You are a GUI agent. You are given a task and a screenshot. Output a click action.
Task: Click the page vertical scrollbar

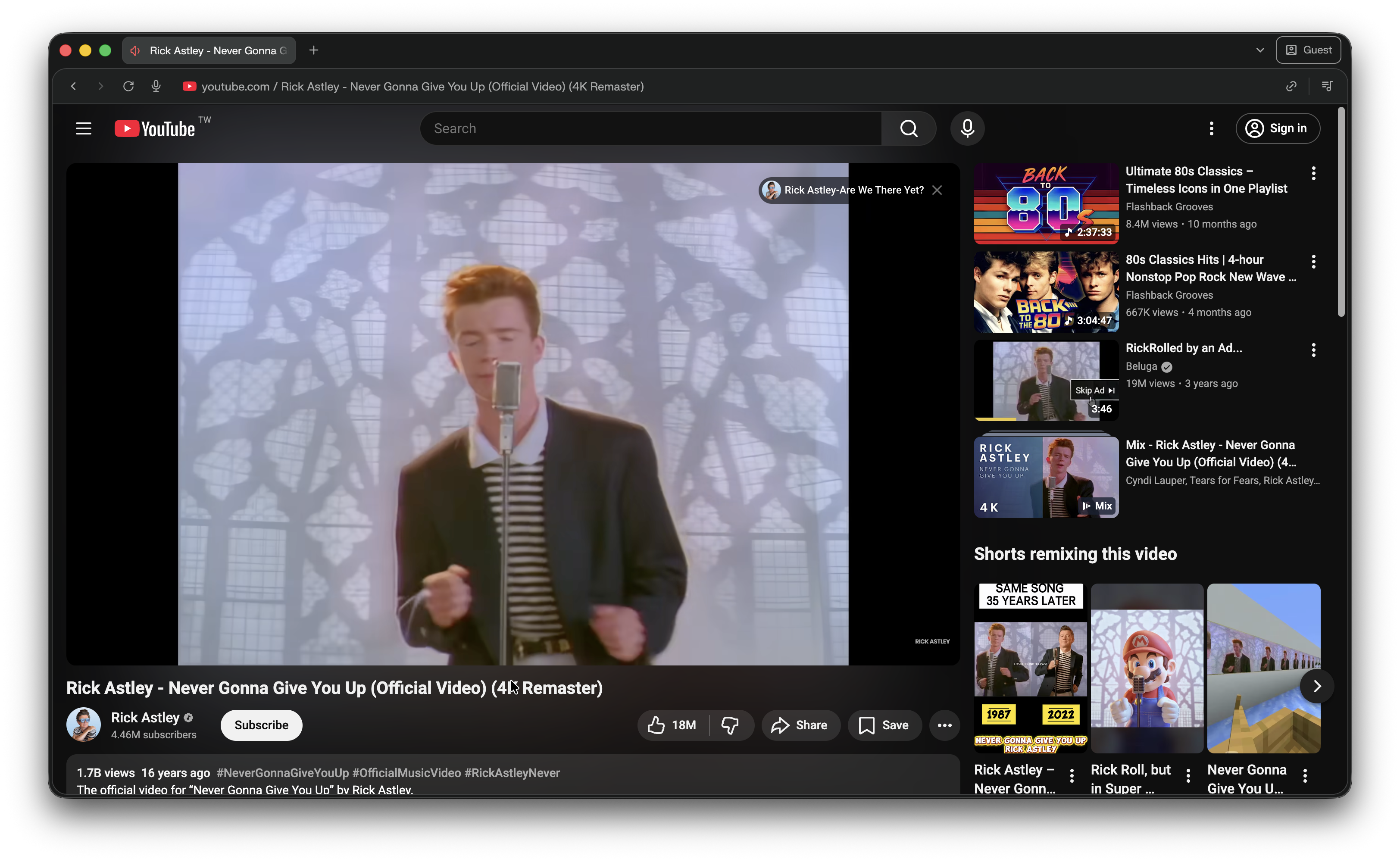(x=1341, y=212)
